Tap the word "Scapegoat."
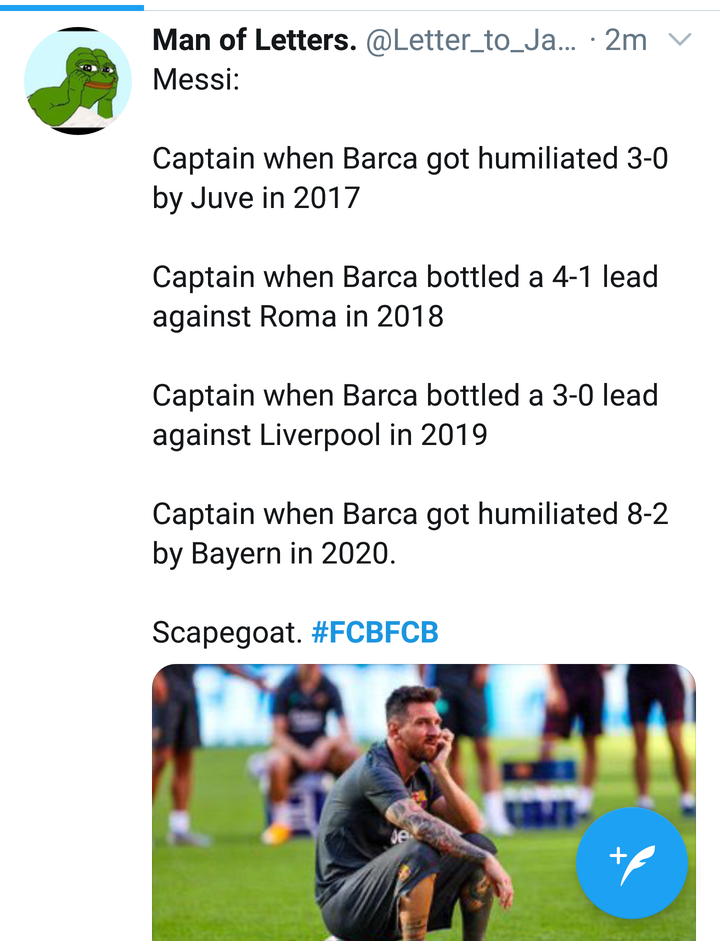This screenshot has height=941, width=720. pos(227,633)
